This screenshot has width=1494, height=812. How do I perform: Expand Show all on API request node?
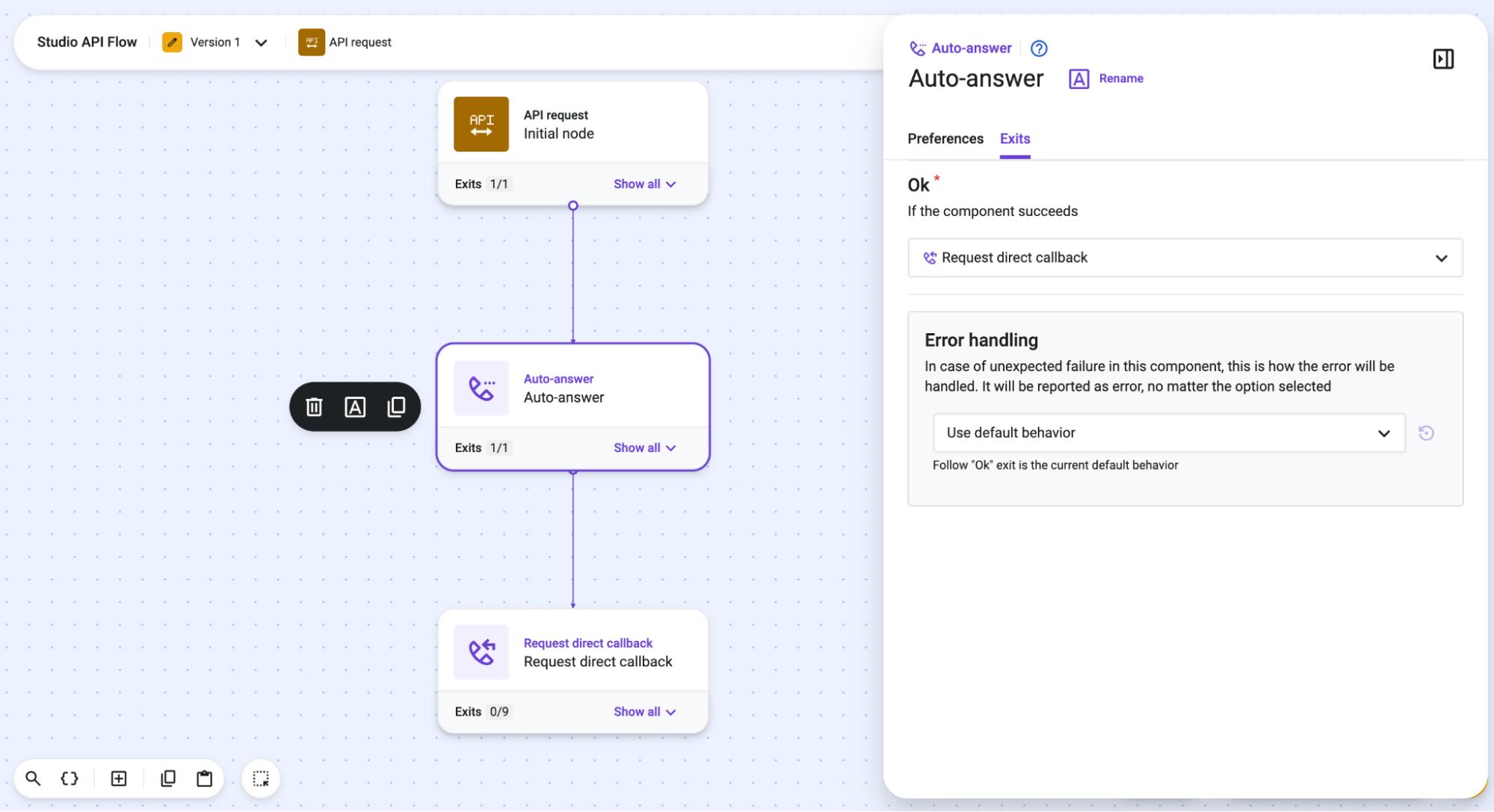tap(644, 184)
